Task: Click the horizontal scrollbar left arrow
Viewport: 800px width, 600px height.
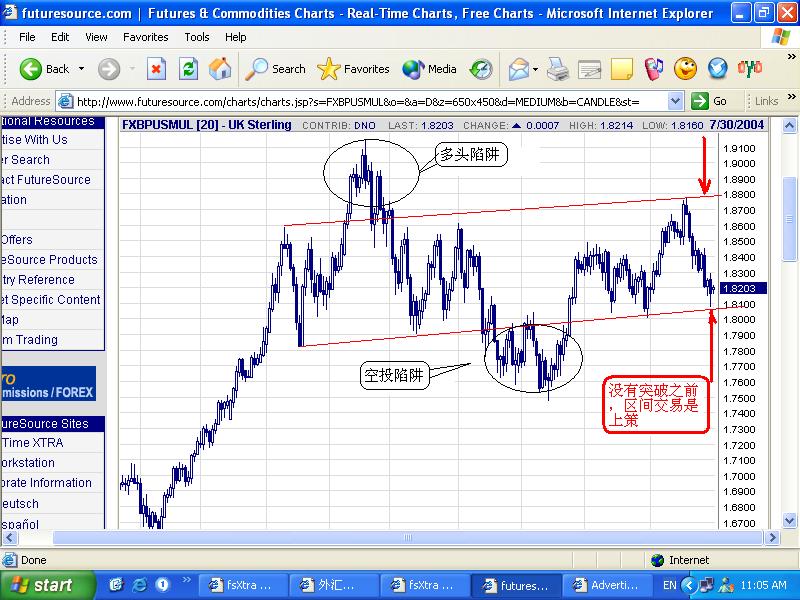Action: (10, 537)
